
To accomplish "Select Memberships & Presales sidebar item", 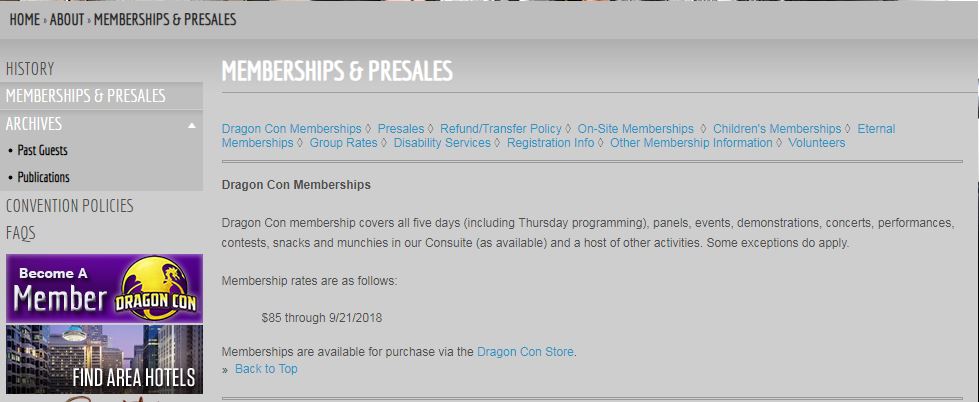I will 86,96.
